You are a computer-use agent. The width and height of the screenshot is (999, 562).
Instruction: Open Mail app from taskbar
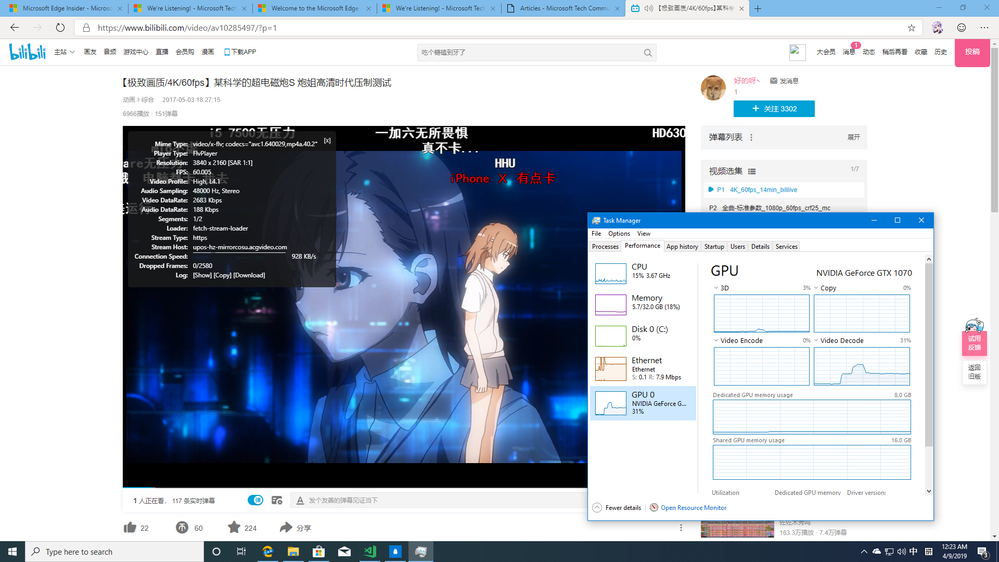point(344,552)
